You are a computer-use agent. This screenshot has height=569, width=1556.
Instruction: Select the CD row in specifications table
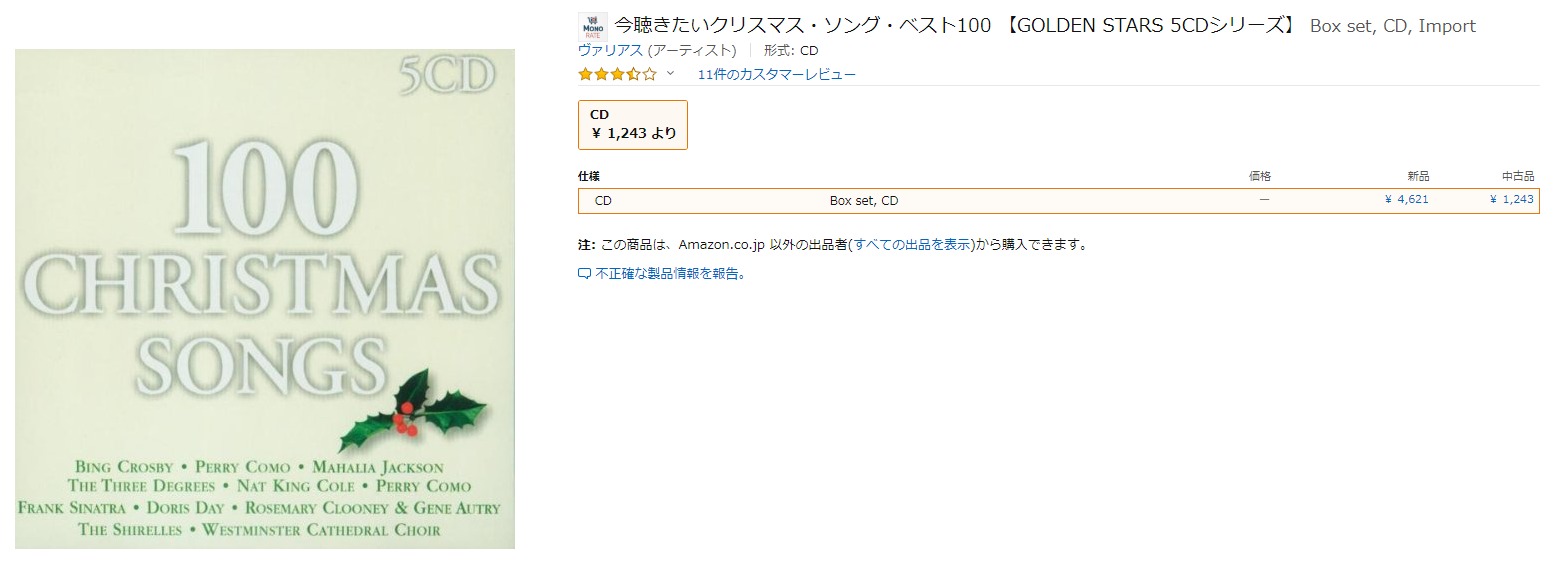click(603, 201)
